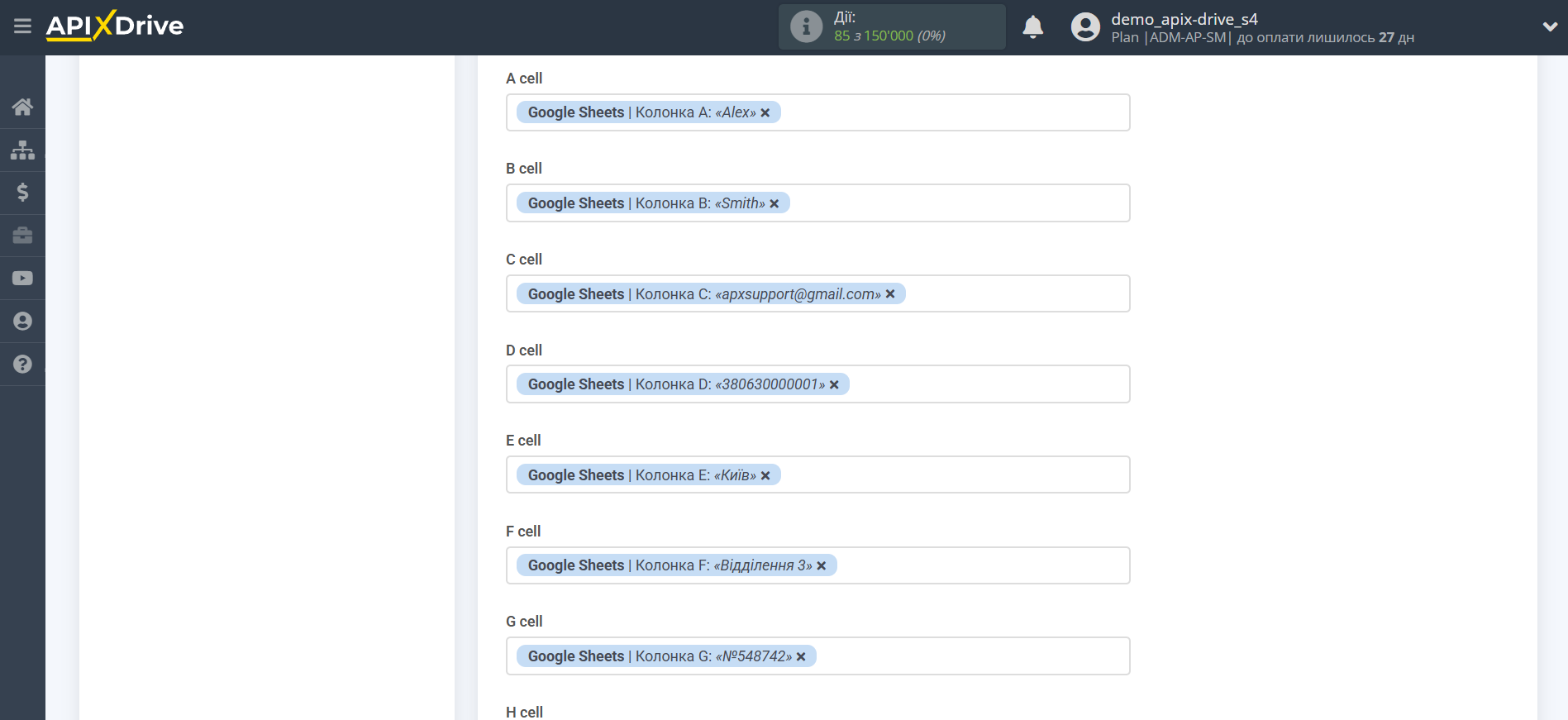The image size is (1568, 720).
Task: Remove the Колонка D phone number tag
Action: pos(834,385)
